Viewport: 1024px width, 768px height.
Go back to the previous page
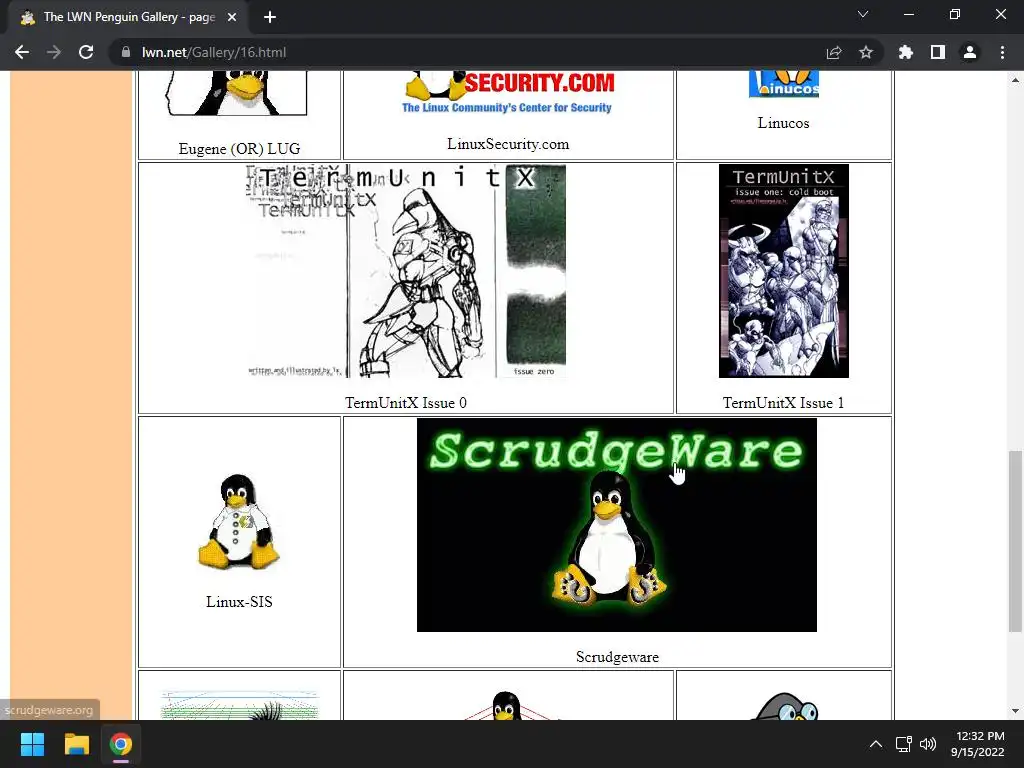(x=22, y=52)
